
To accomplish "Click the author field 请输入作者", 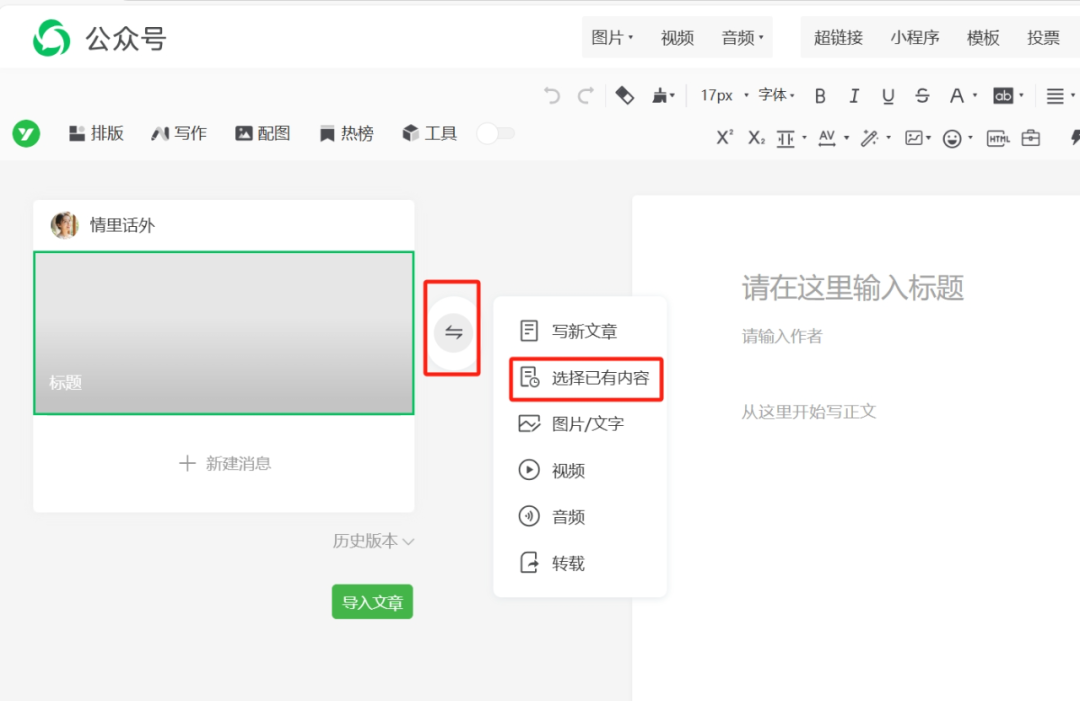I will coord(782,336).
